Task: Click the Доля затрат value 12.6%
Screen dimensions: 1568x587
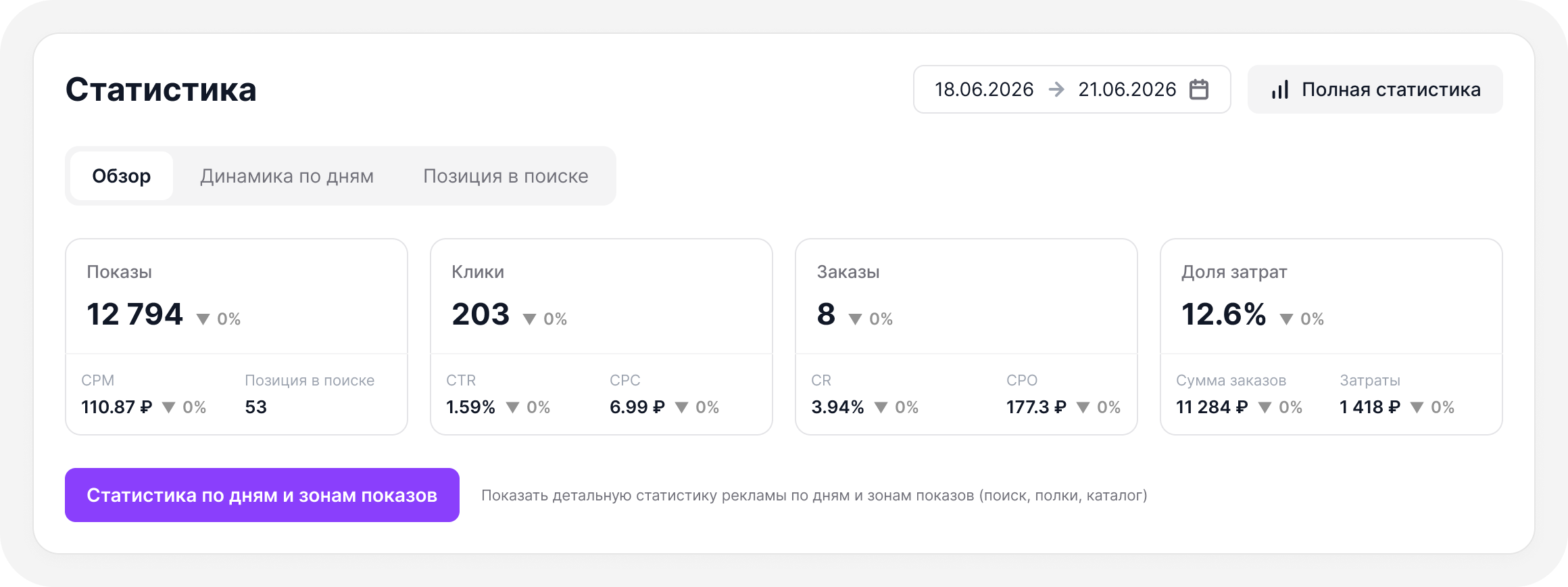Action: coord(1223,314)
